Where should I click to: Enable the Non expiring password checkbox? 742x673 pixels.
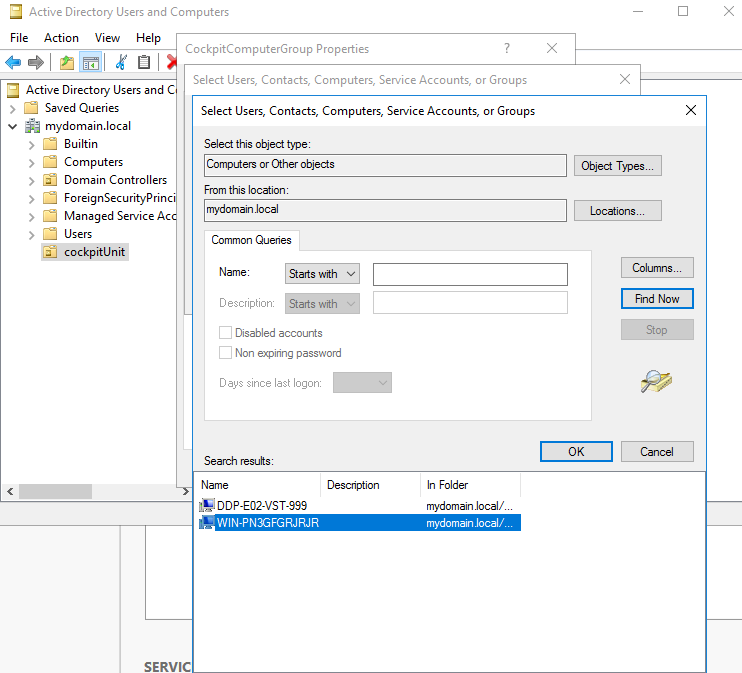click(225, 353)
